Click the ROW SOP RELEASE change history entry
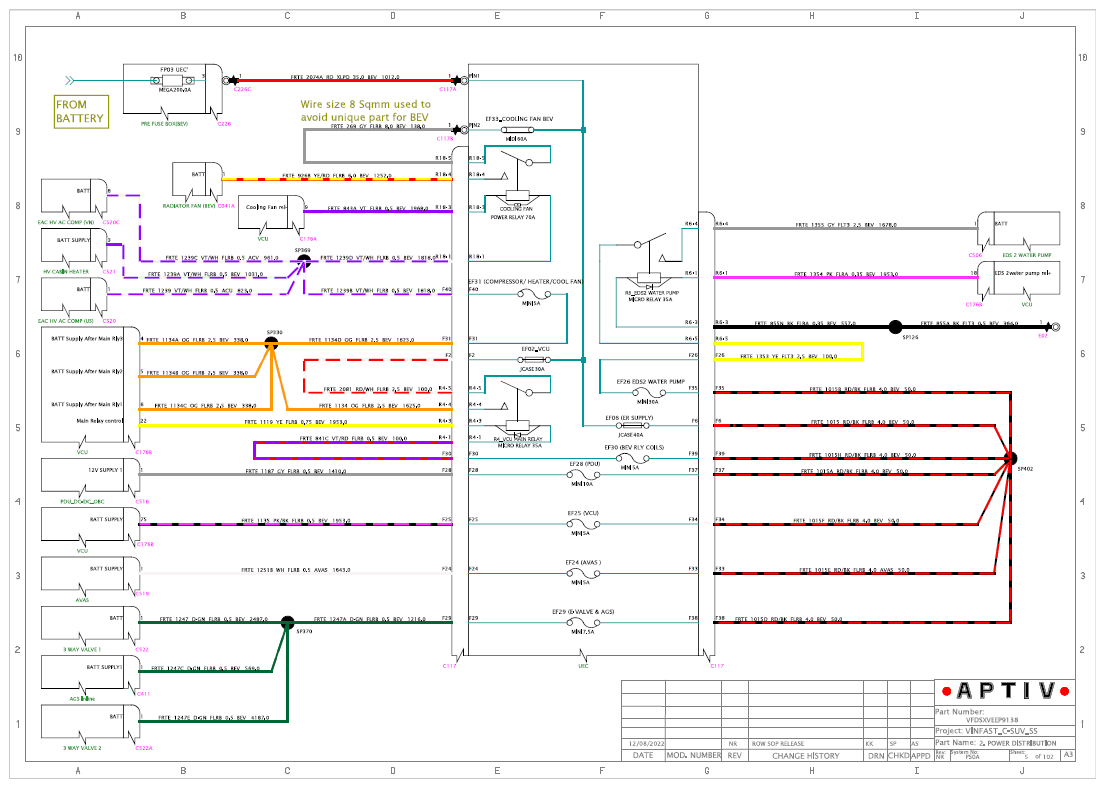This screenshot has height=788, width=1105. (x=777, y=744)
